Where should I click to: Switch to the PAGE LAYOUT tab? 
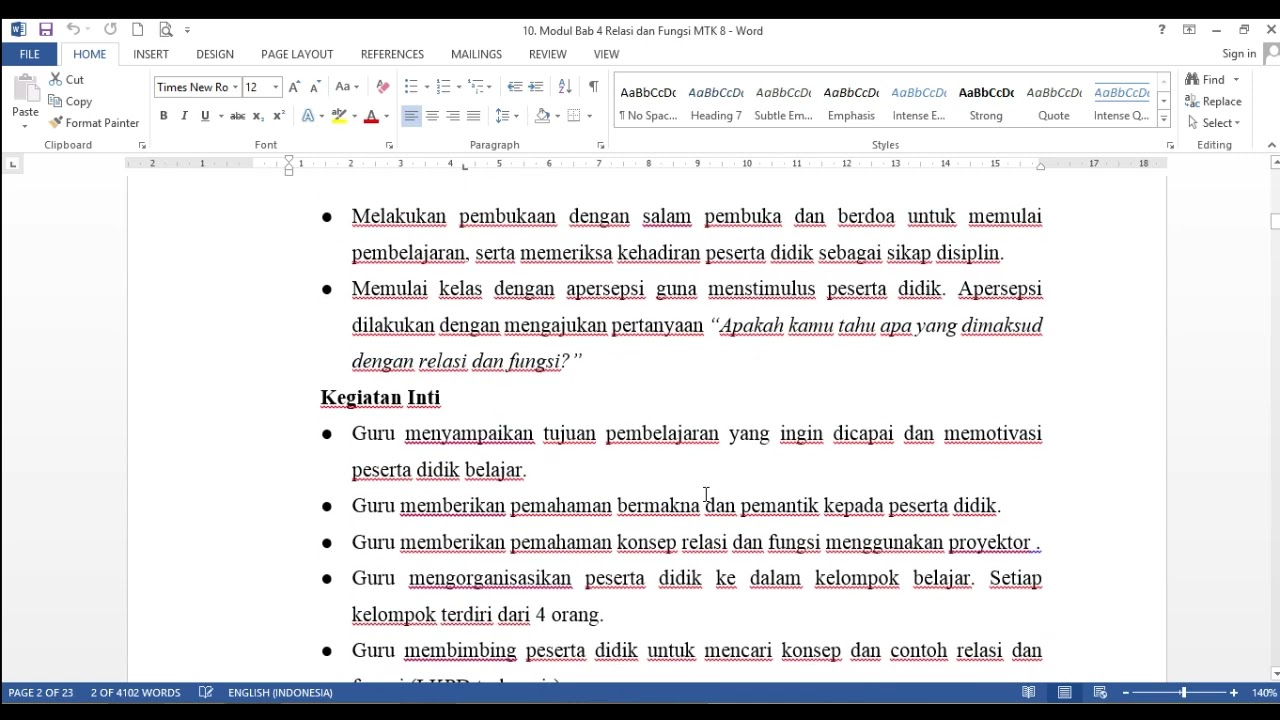[297, 54]
